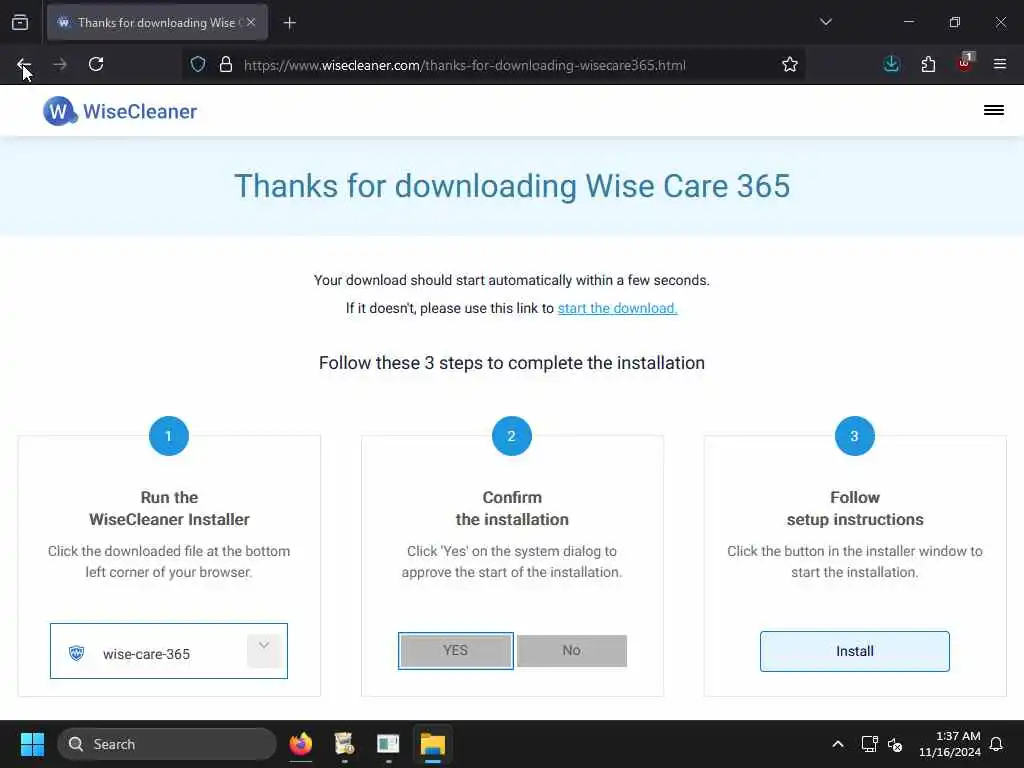The image size is (1024, 768).
Task: Bookmark this page with the star icon
Action: [x=790, y=64]
